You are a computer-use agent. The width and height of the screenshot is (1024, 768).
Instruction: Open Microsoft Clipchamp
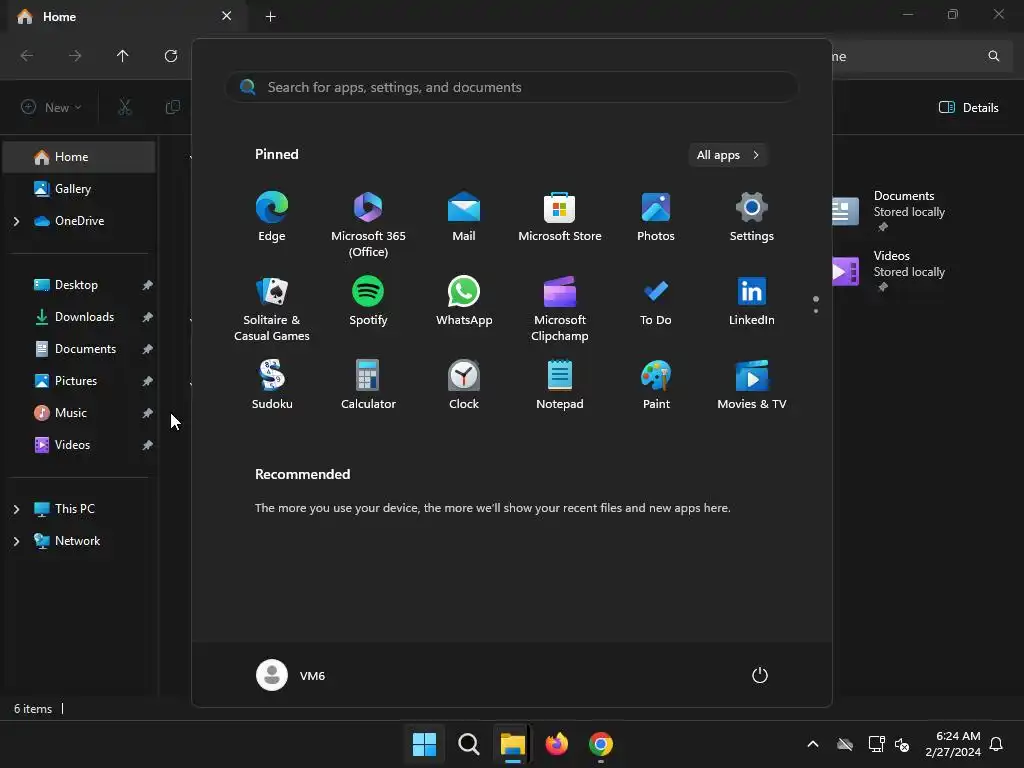(x=560, y=309)
